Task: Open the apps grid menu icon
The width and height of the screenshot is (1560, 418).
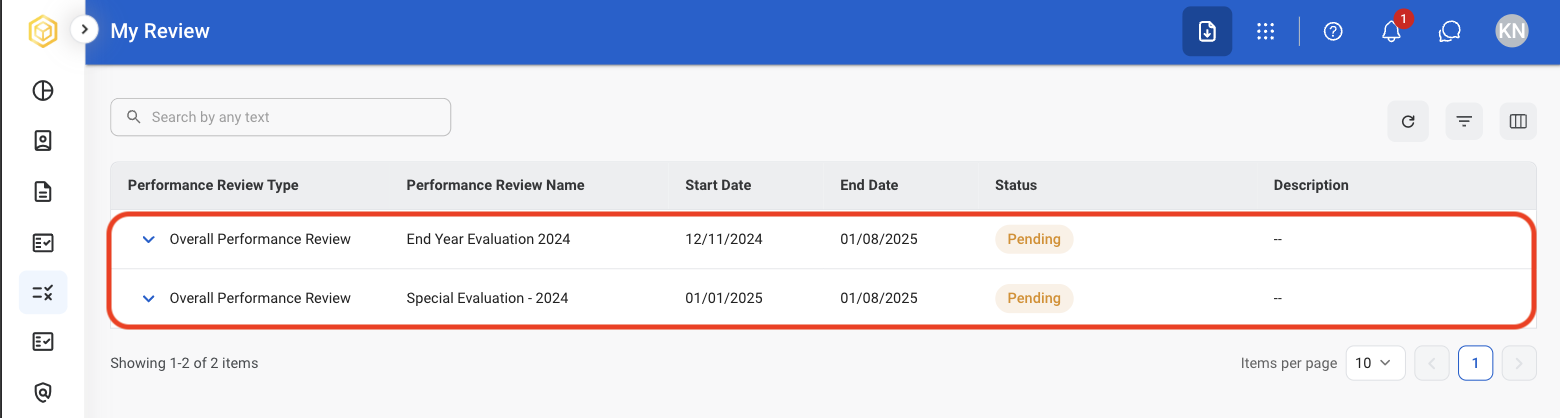Action: 1265,31
